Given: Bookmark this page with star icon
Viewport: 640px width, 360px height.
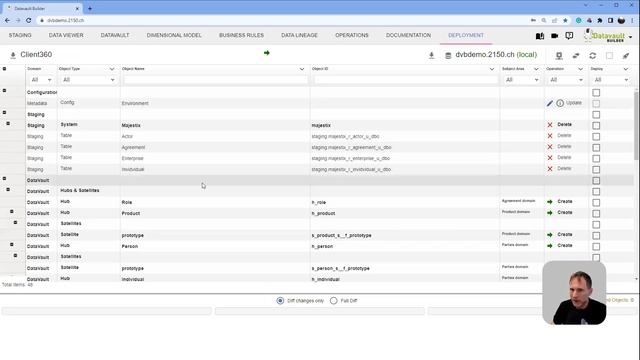Looking at the screenshot, I should (565, 20).
